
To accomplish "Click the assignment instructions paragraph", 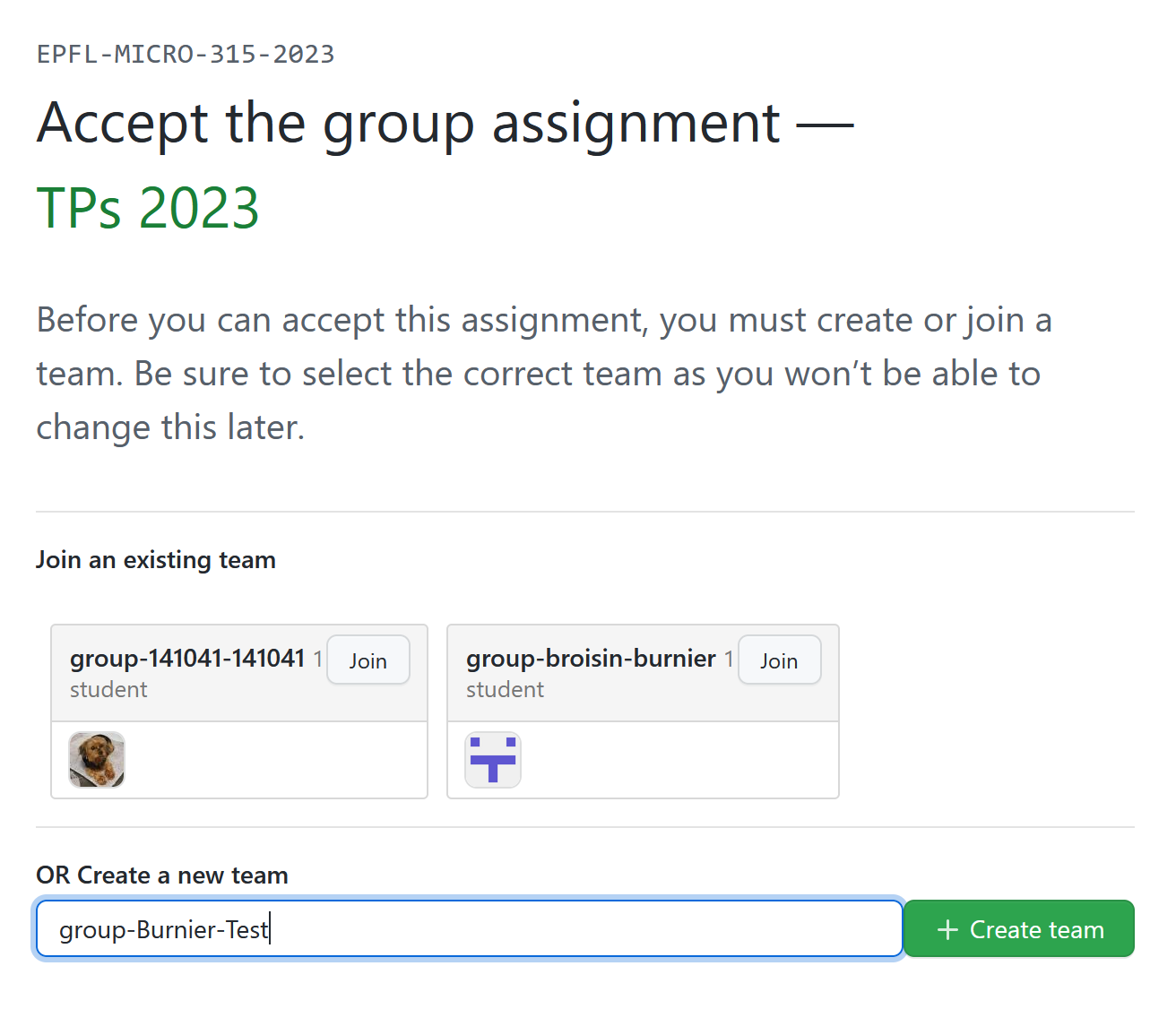I will tap(543, 374).
